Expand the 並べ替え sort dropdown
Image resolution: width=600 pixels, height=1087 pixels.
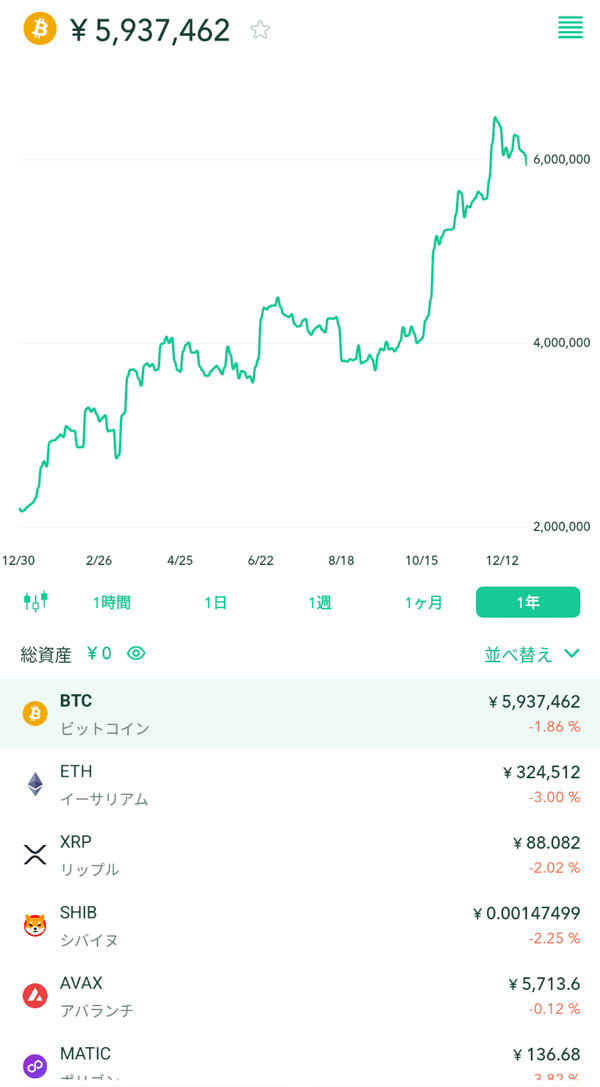(x=531, y=654)
